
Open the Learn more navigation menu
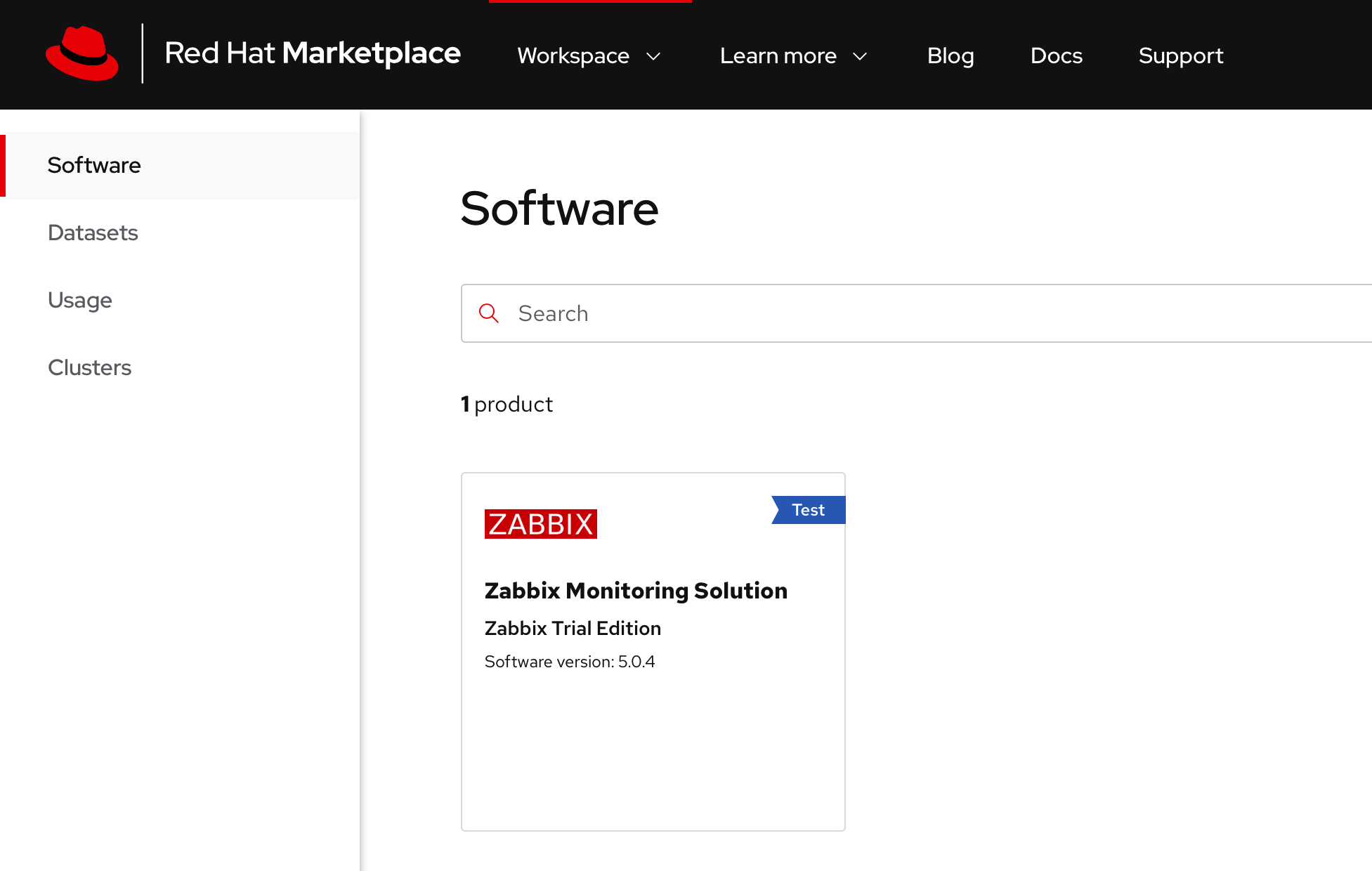794,55
